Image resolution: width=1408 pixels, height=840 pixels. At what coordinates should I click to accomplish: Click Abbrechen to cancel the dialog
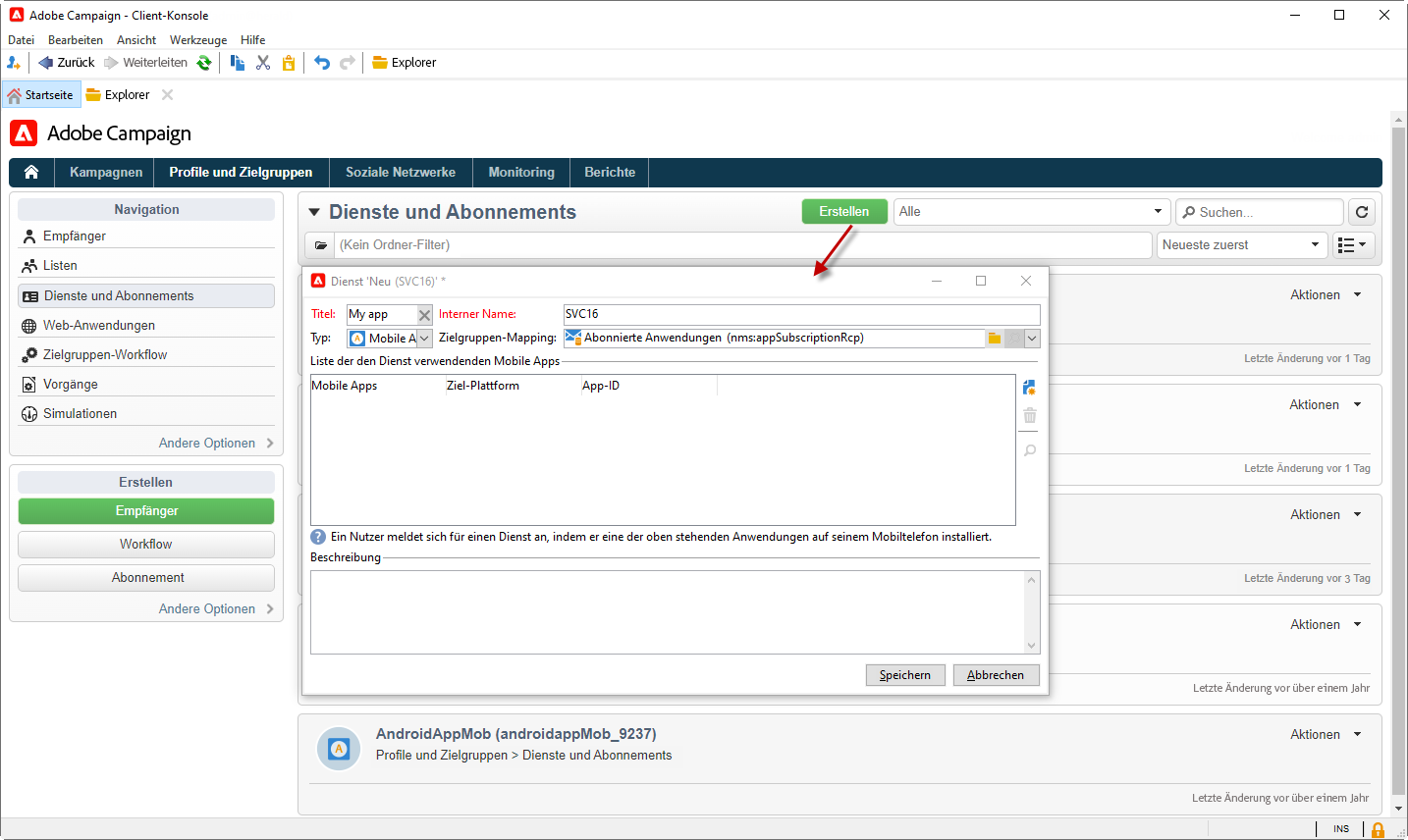click(x=996, y=675)
